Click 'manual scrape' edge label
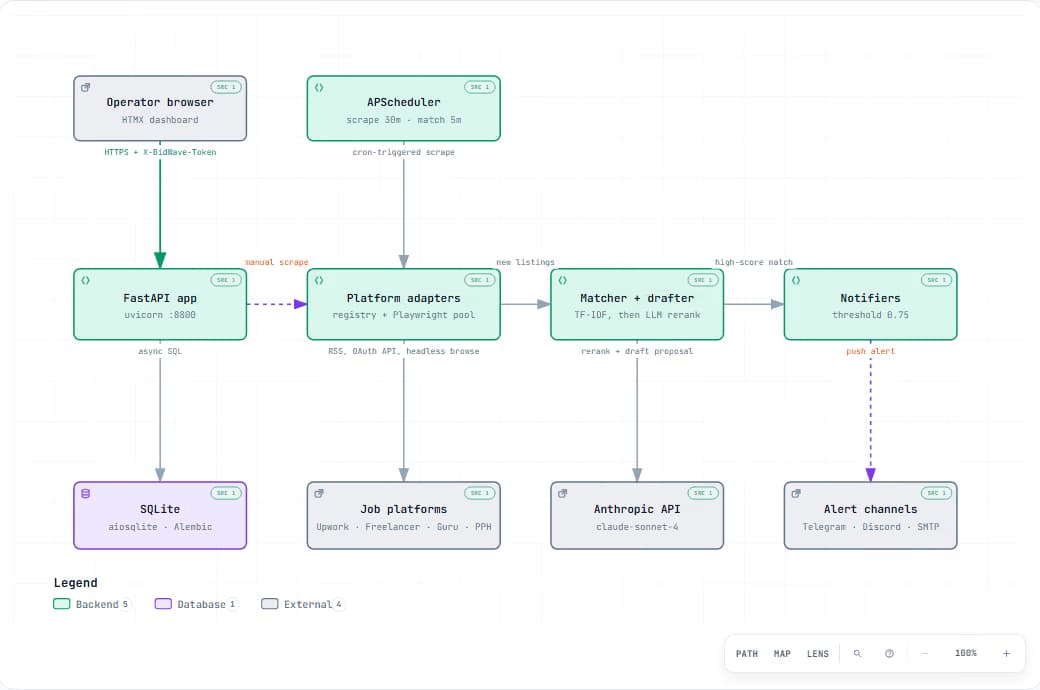 click(x=277, y=262)
